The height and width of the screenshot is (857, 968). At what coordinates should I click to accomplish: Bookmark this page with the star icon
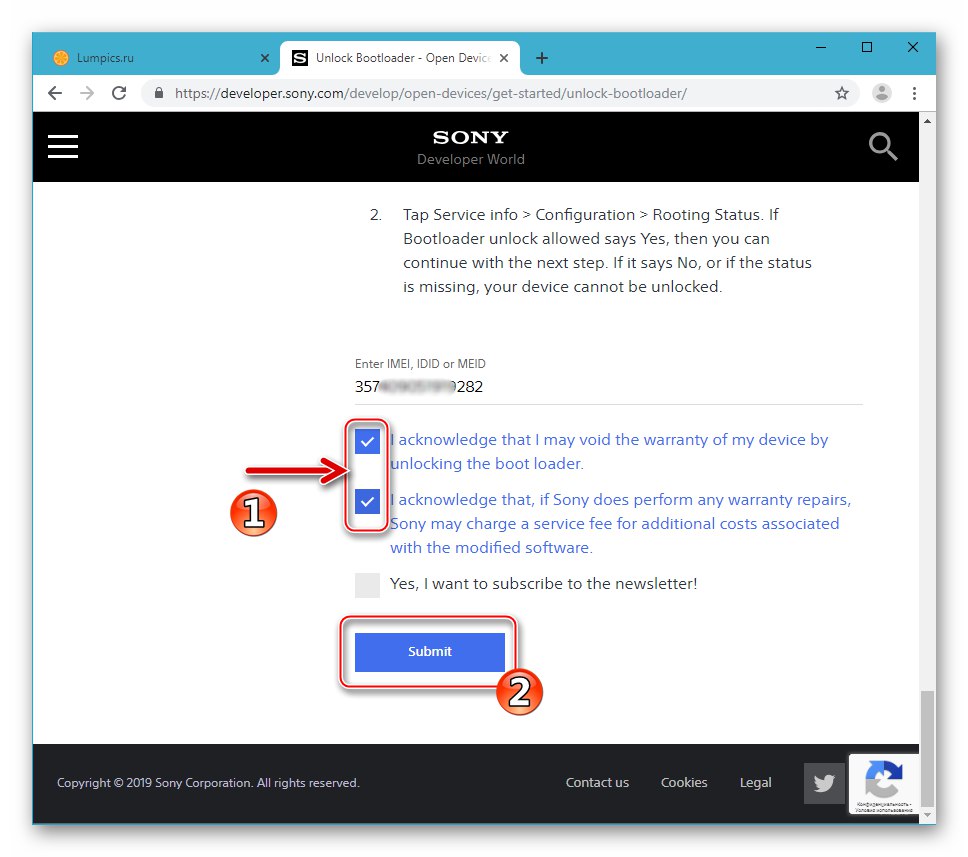[x=842, y=93]
